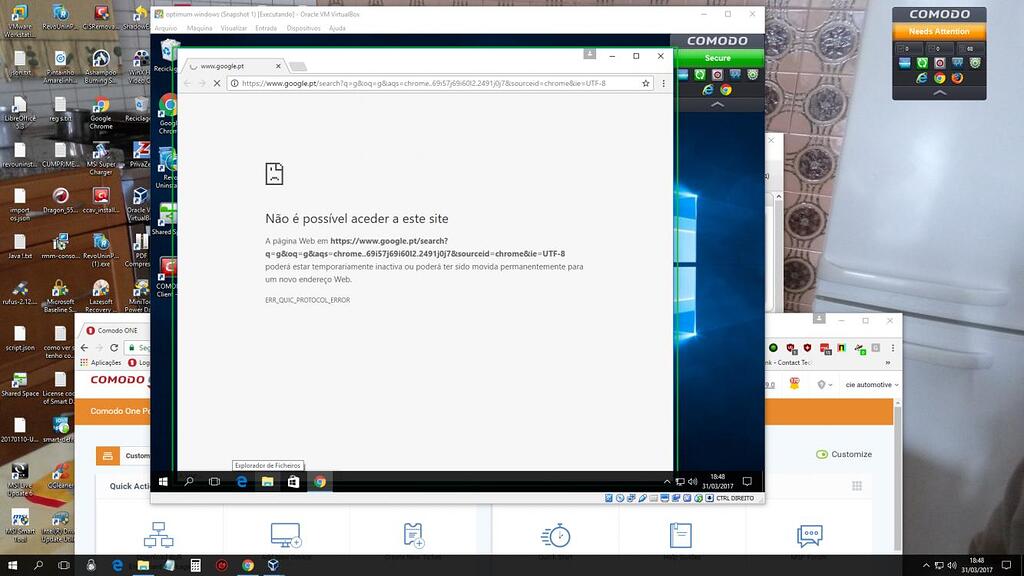The height and width of the screenshot is (576, 1024).
Task: Open Chrome's three-dot customize menu
Action: pos(663,84)
